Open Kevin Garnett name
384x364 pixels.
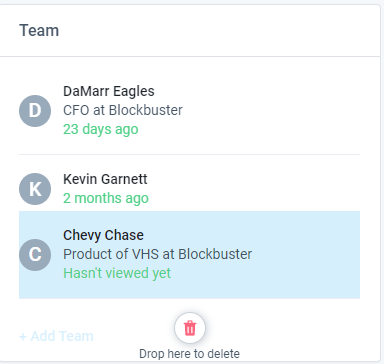point(105,179)
